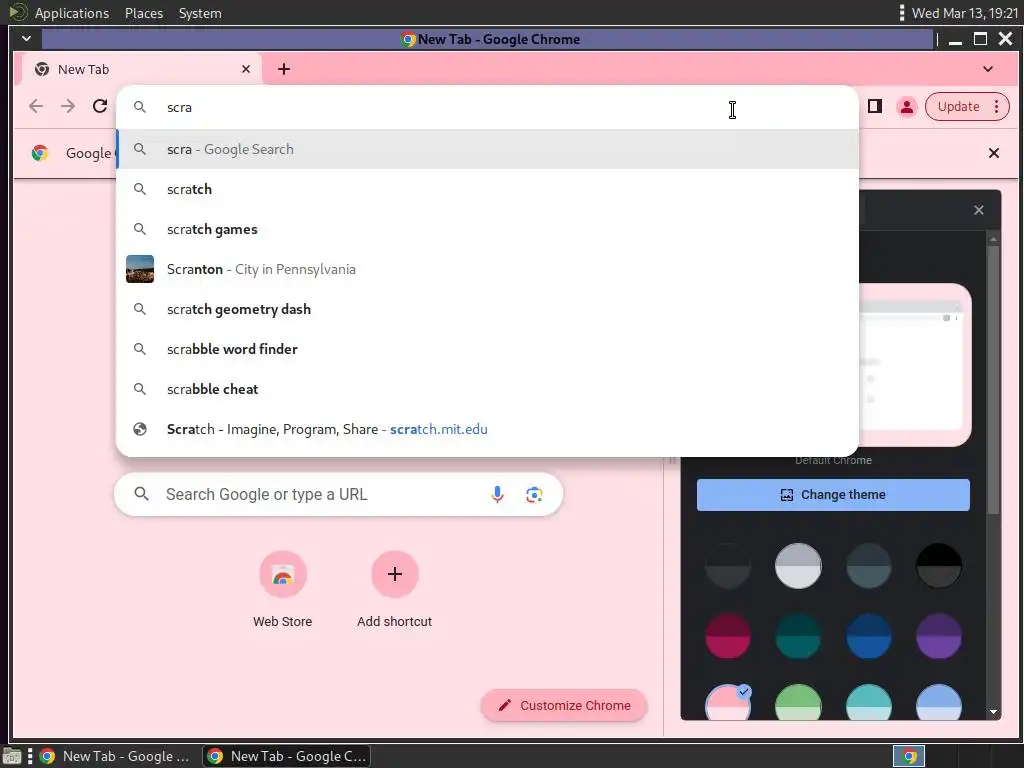The image size is (1024, 768).
Task: Select the purple theme color swatch
Action: pos(938,636)
